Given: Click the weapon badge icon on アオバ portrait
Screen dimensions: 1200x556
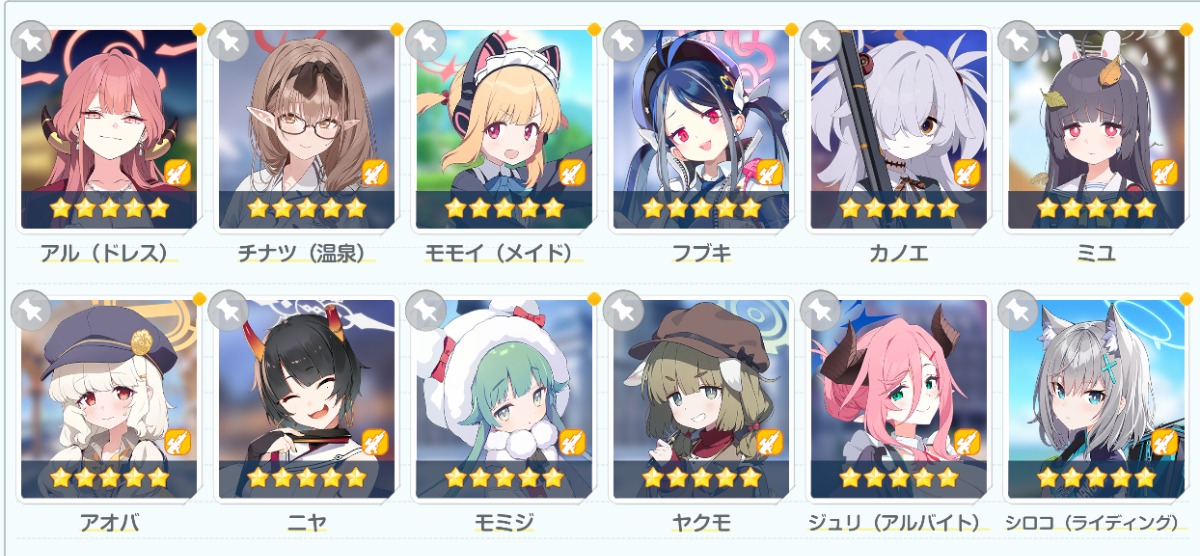Looking at the screenshot, I should [177, 441].
